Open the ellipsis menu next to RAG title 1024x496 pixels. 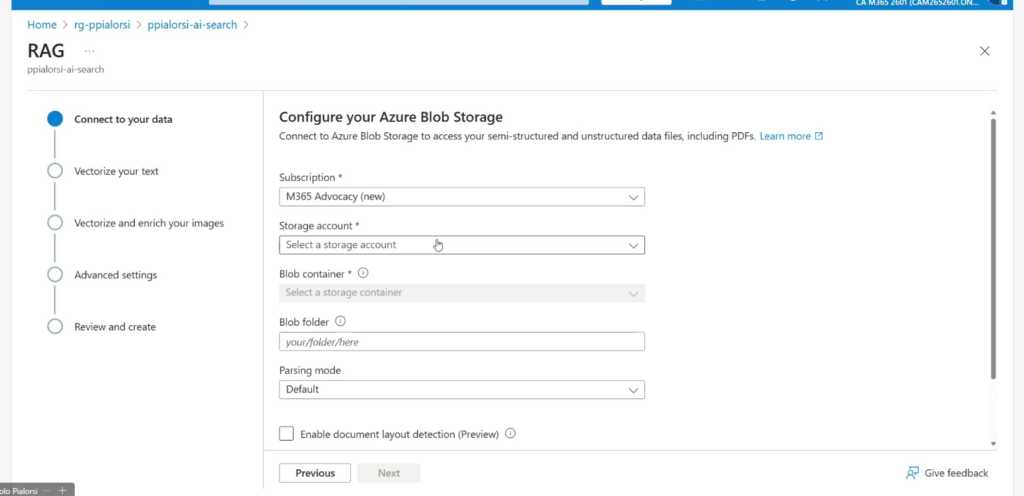pyautogui.click(x=89, y=50)
